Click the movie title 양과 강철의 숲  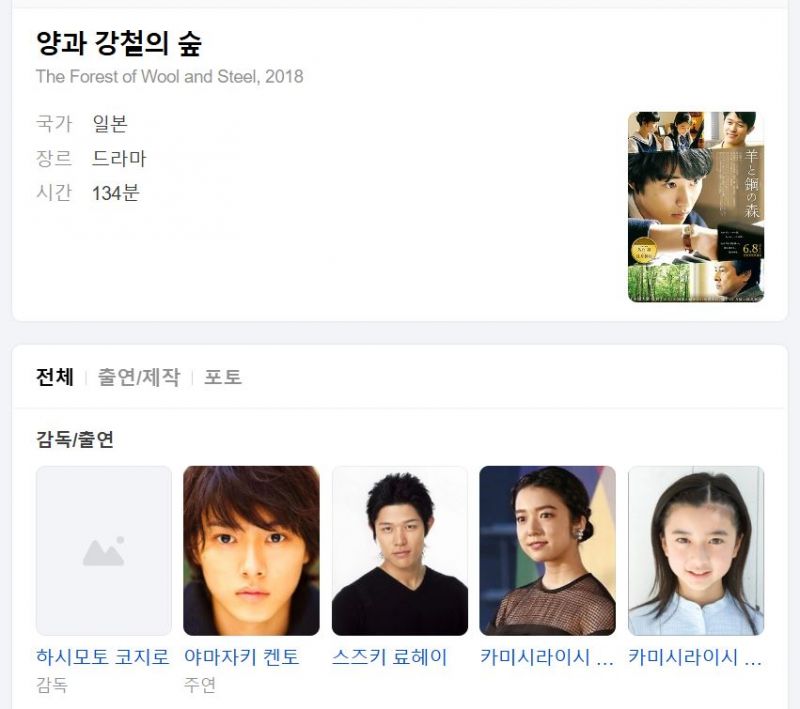click(x=119, y=43)
